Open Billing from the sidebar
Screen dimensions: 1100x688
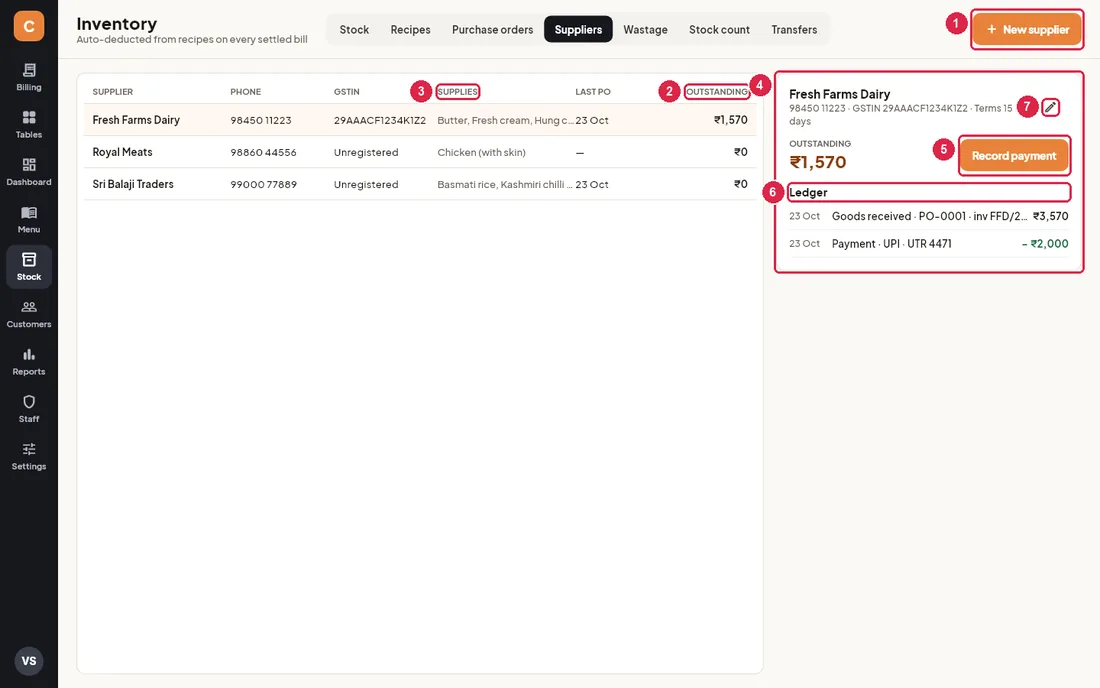click(29, 77)
